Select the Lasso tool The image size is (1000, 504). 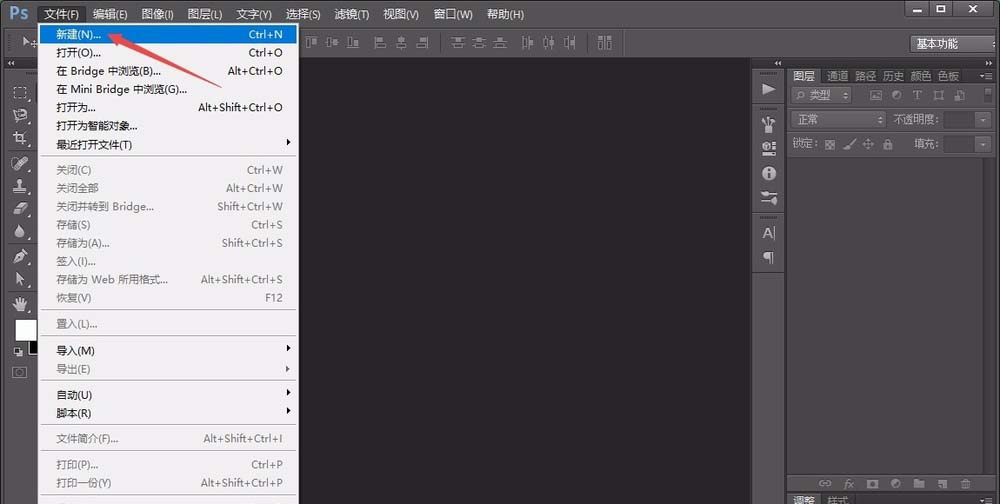click(x=20, y=115)
